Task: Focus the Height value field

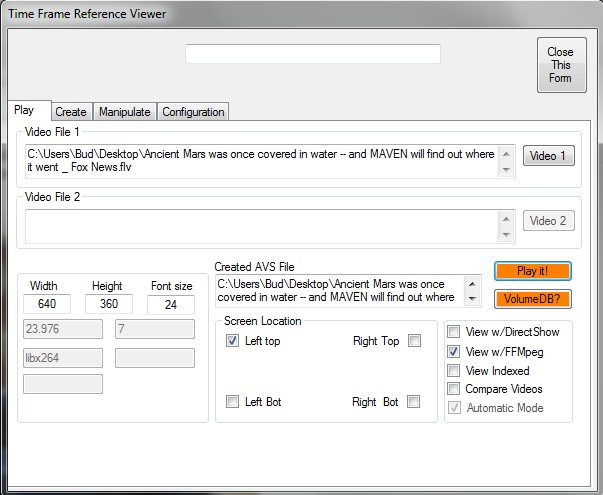Action: point(108,304)
